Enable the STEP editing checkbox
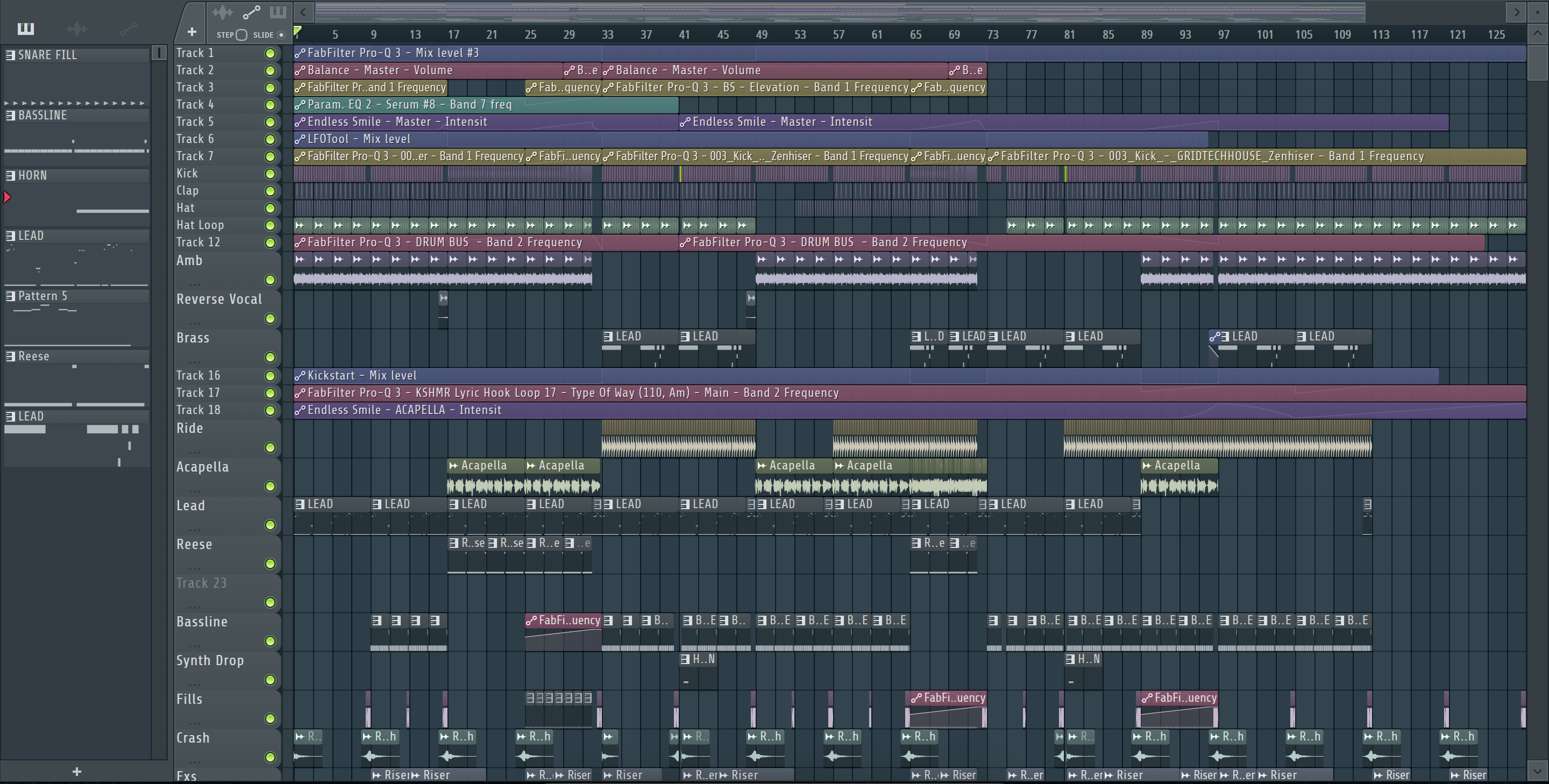Screen dimensions: 1549x784 tap(241, 35)
